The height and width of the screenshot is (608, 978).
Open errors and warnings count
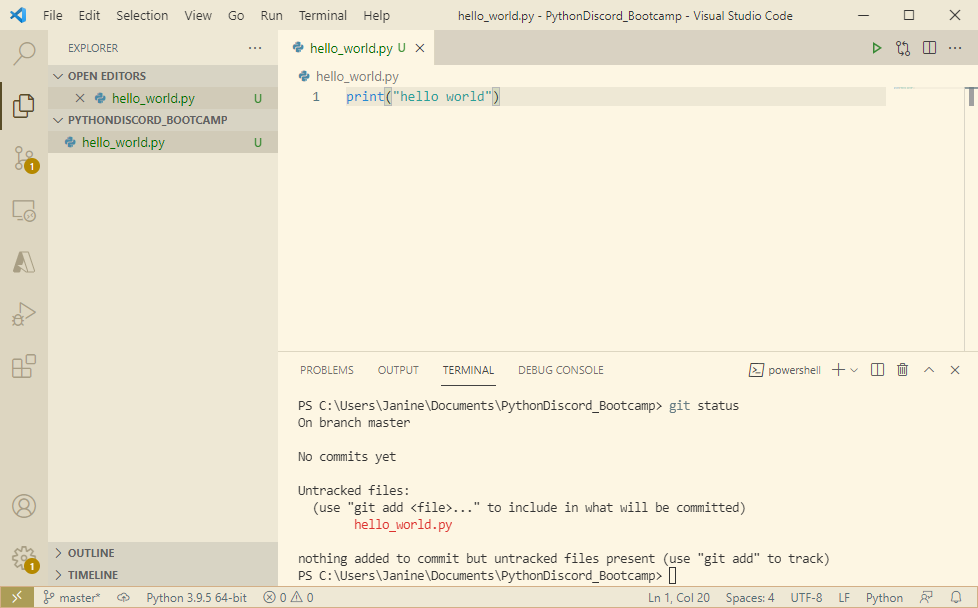pyautogui.click(x=288, y=597)
